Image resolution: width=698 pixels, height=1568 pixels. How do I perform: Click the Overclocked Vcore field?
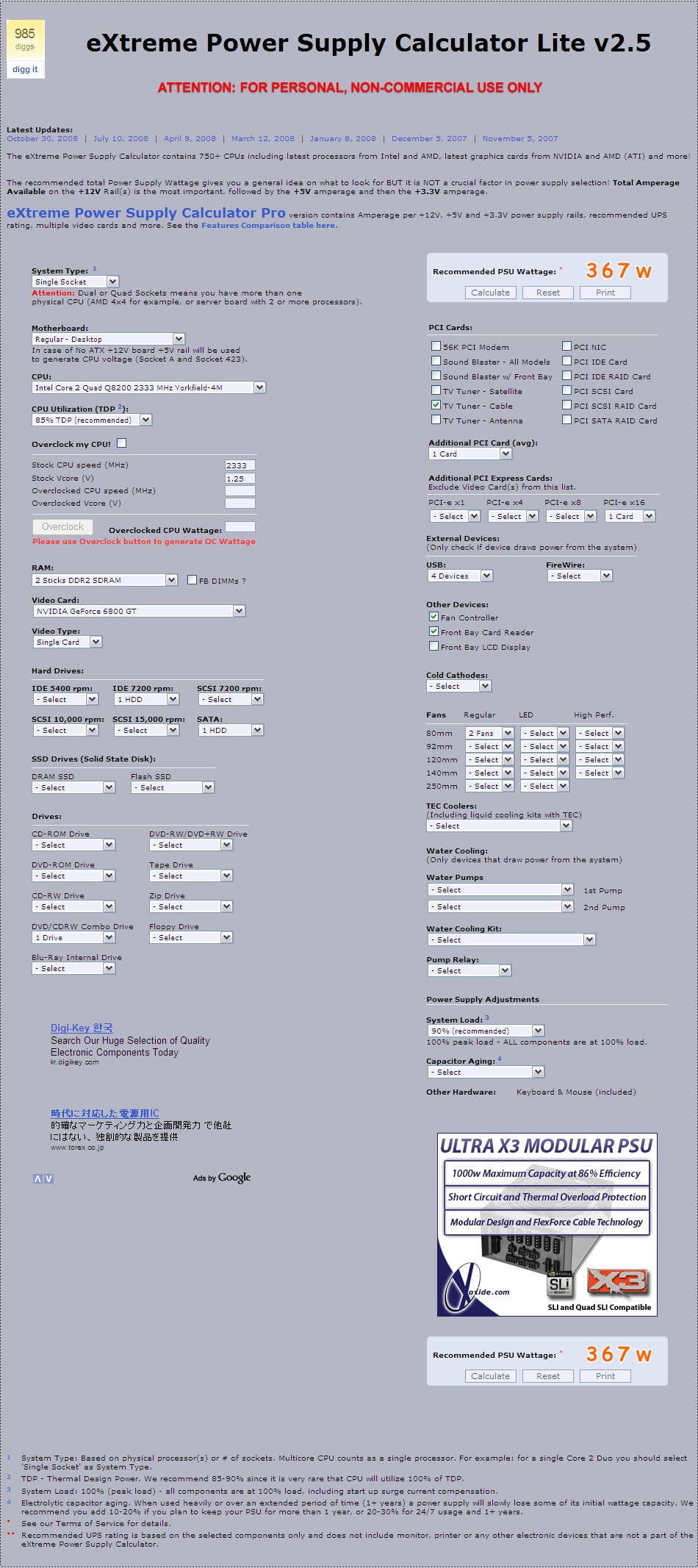coord(240,504)
